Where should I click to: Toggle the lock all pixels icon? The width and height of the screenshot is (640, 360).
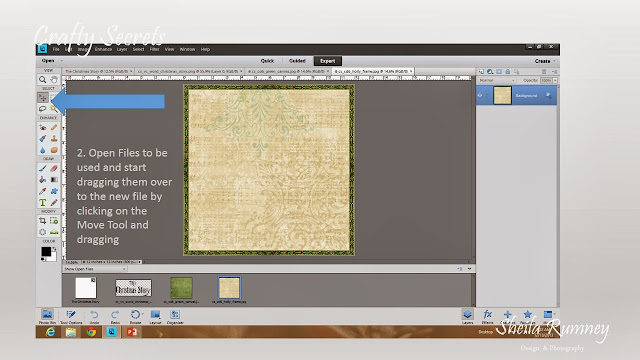[507, 71]
